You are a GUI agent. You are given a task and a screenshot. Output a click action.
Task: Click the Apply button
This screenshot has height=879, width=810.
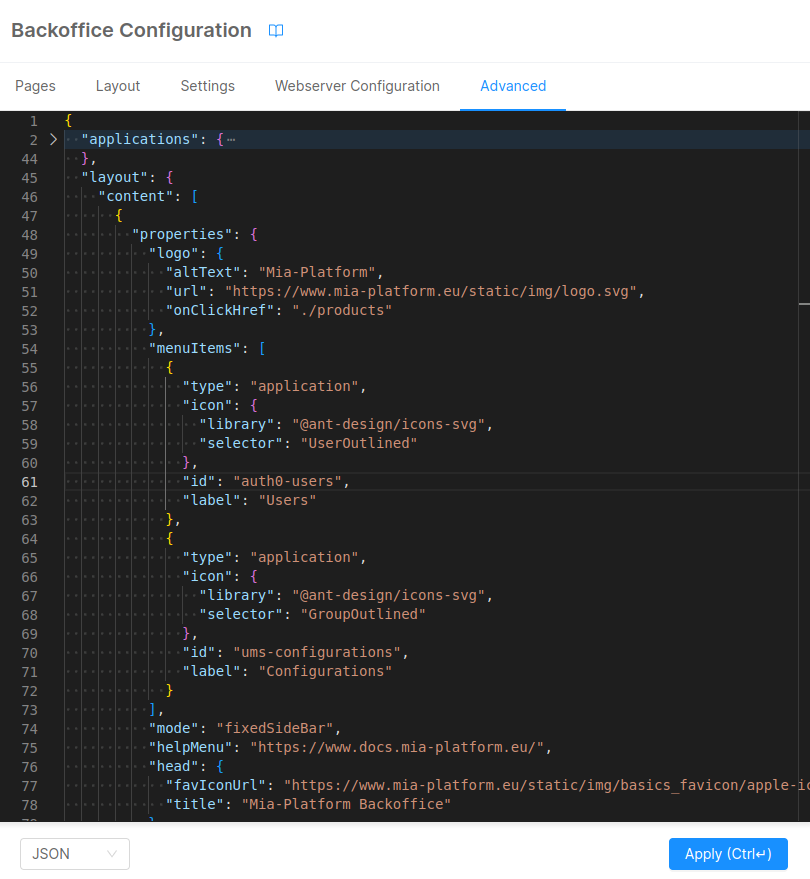coord(728,854)
